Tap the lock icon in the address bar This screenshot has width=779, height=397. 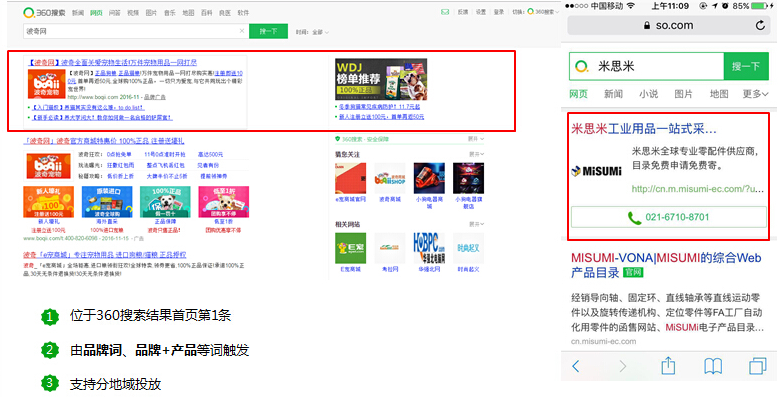click(x=646, y=25)
